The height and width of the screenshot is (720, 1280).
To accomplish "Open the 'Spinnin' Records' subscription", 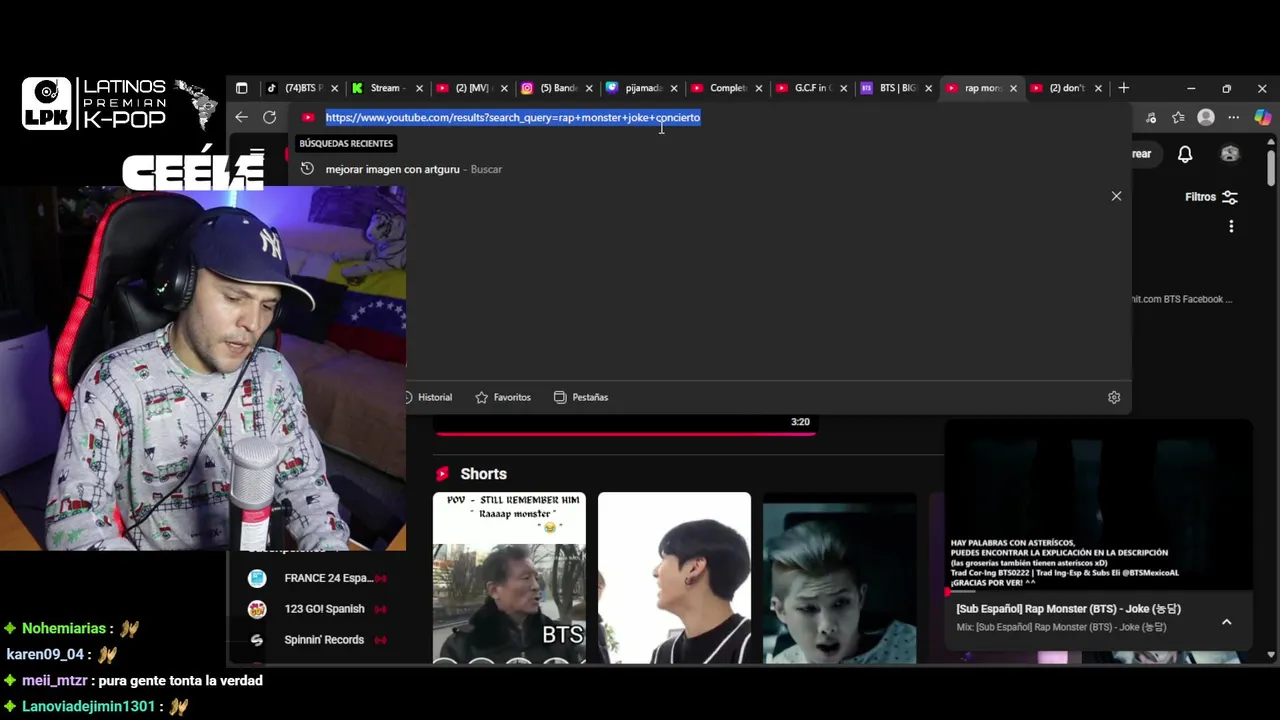I will click(x=317, y=640).
